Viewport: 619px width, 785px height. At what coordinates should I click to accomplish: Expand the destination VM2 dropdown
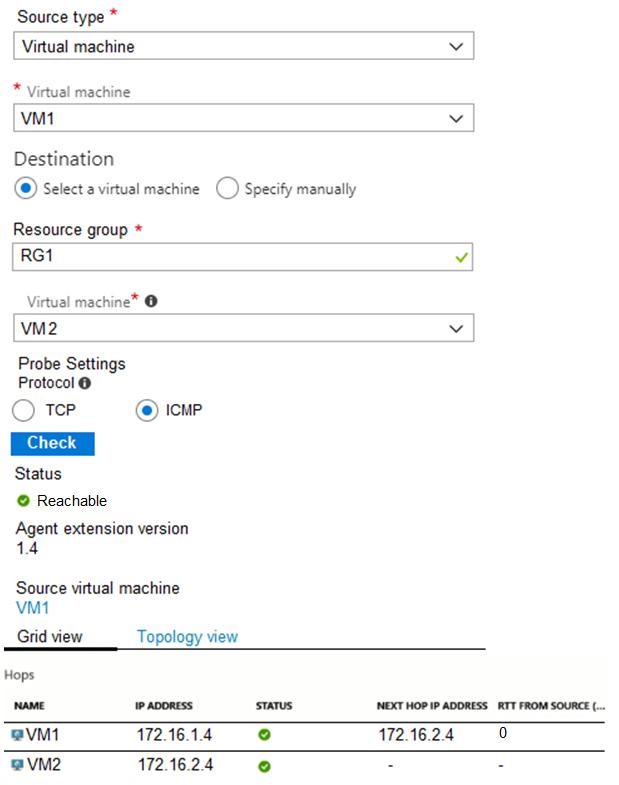(244, 328)
